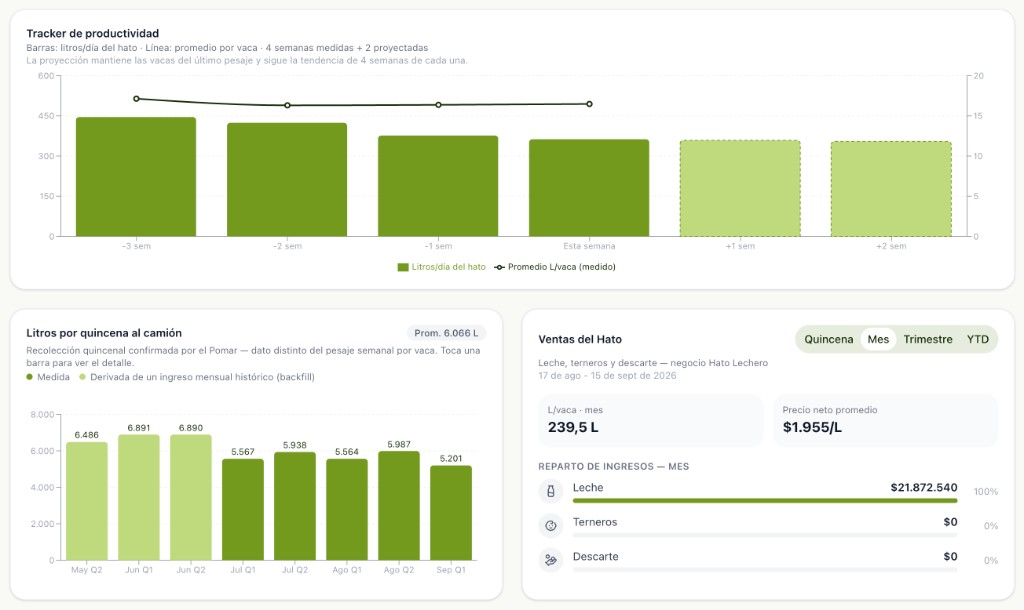Image resolution: width=1024 pixels, height=610 pixels.
Task: Click the L/vaca · mes 239,5 L card
Action: pyautogui.click(x=650, y=420)
